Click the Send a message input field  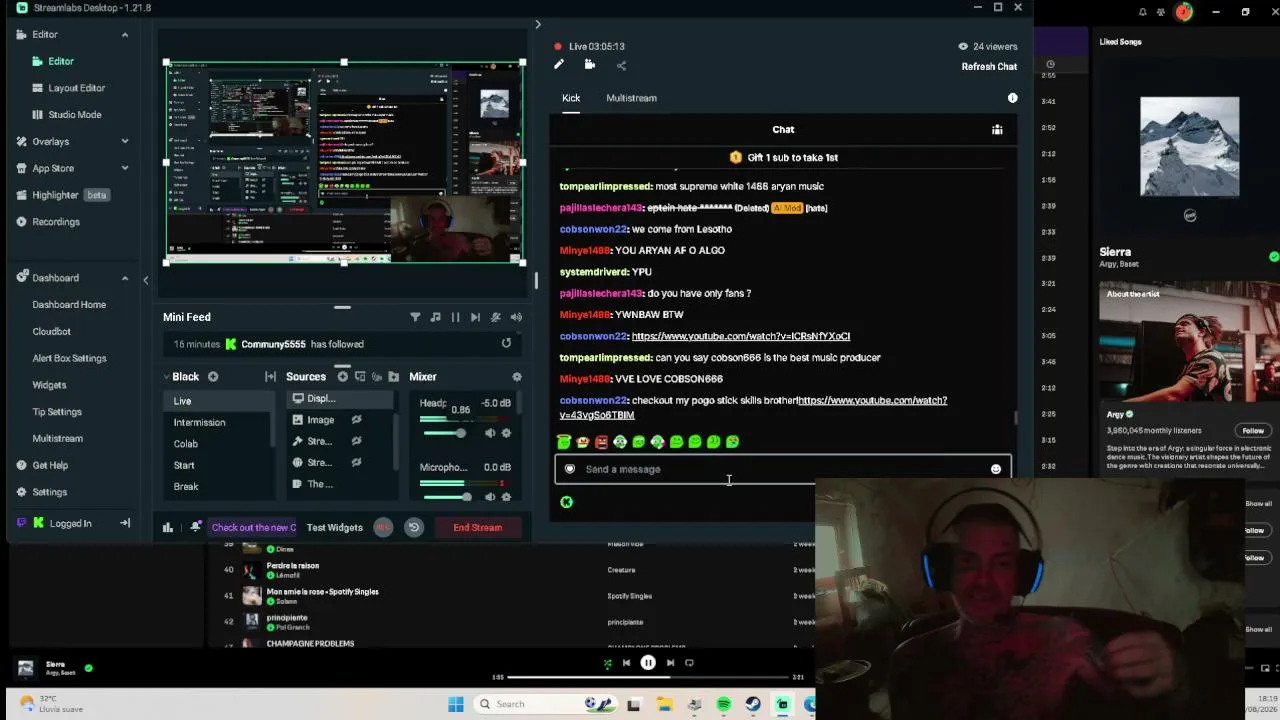pyautogui.click(x=783, y=469)
